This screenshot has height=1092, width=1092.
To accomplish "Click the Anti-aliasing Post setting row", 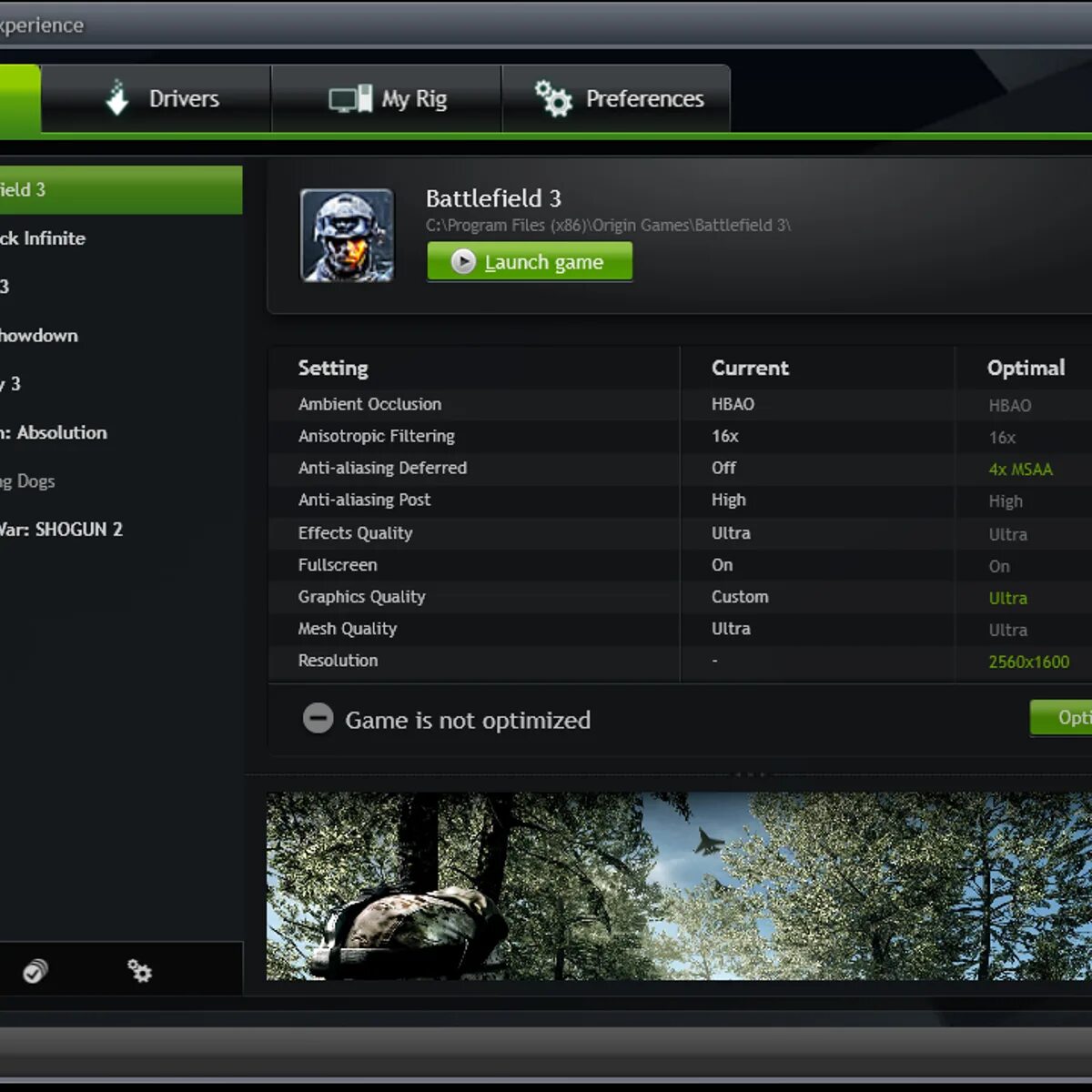I will coord(680,500).
